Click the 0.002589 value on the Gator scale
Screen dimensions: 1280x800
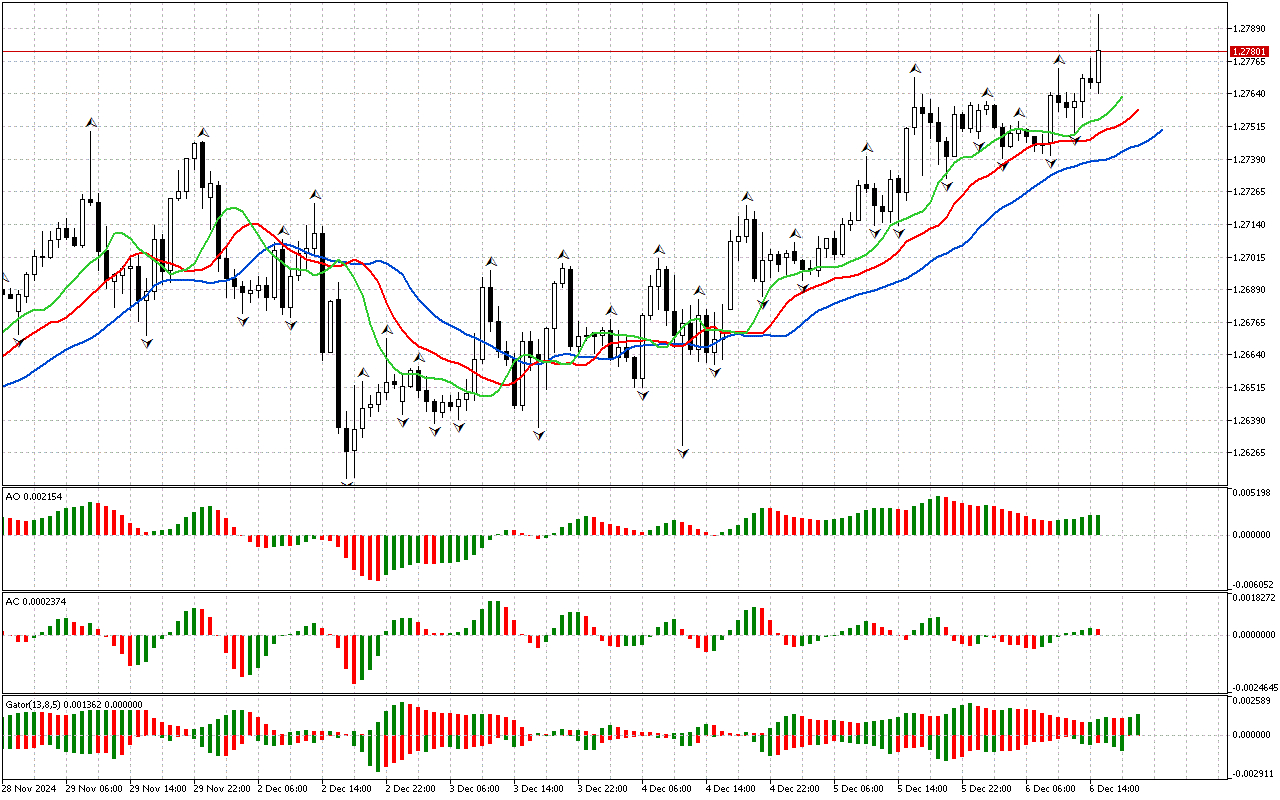pos(1252,701)
